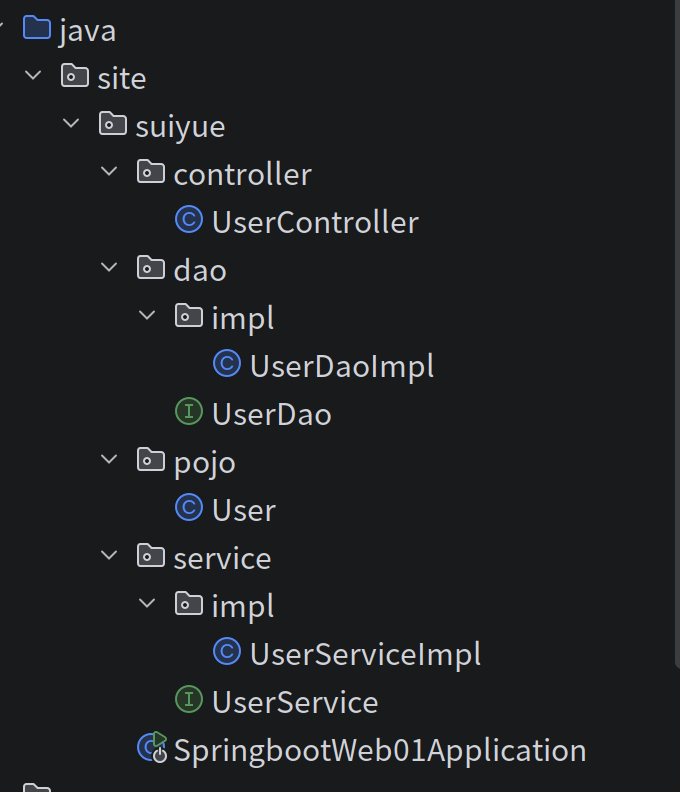Select the UserDao interface label
The height and width of the screenshot is (792, 680).
[271, 414]
